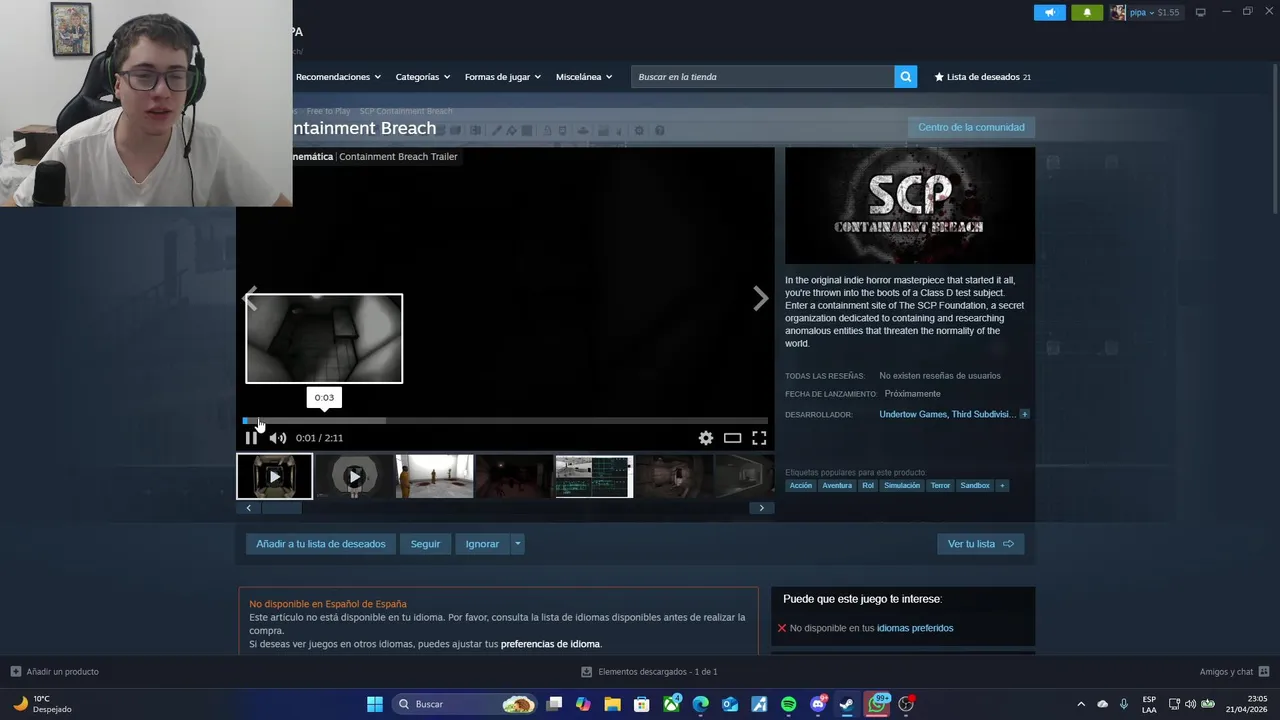Select the Simulación tag

902,486
